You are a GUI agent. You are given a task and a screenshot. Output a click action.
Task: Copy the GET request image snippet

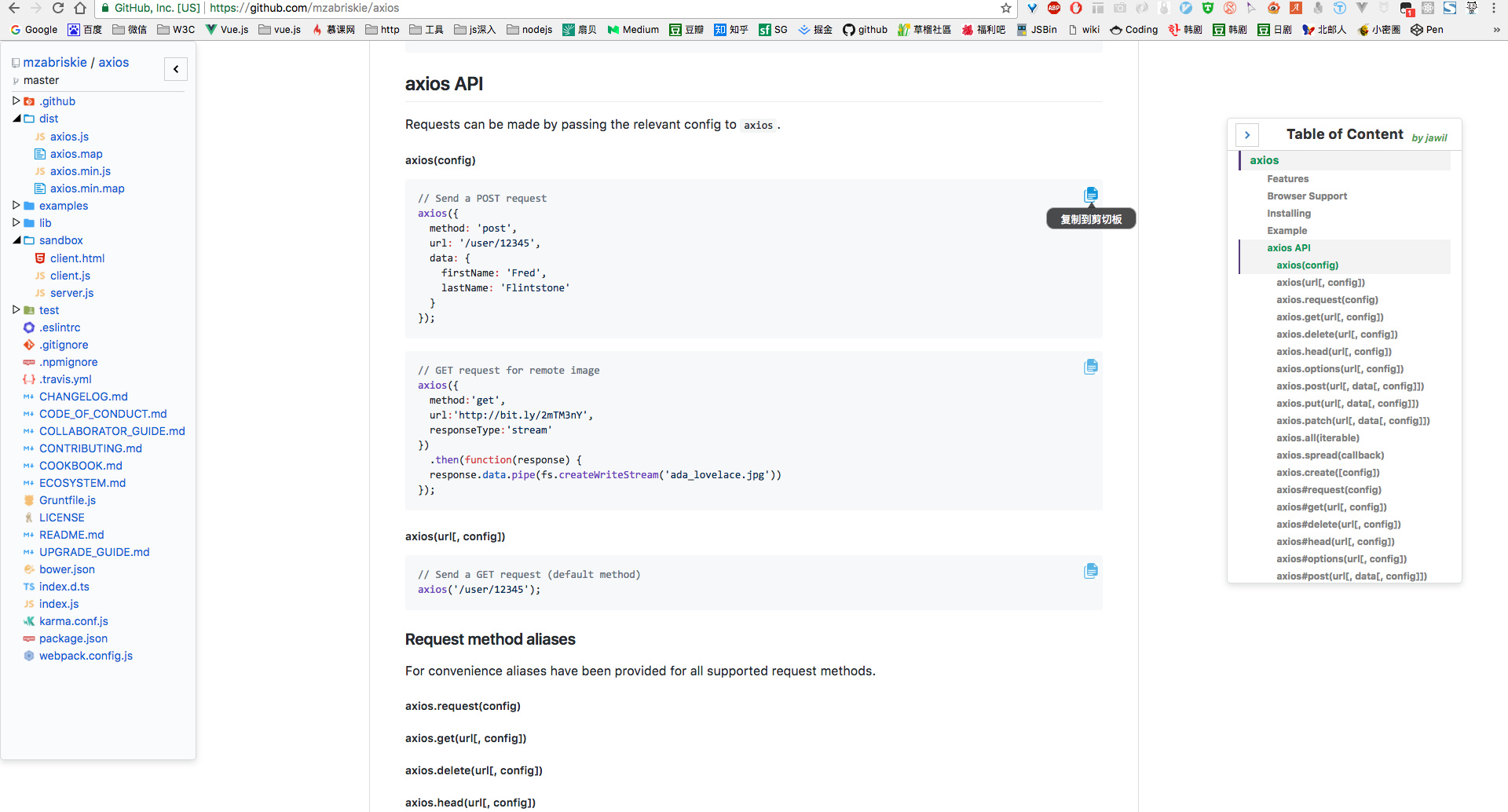[1091, 366]
